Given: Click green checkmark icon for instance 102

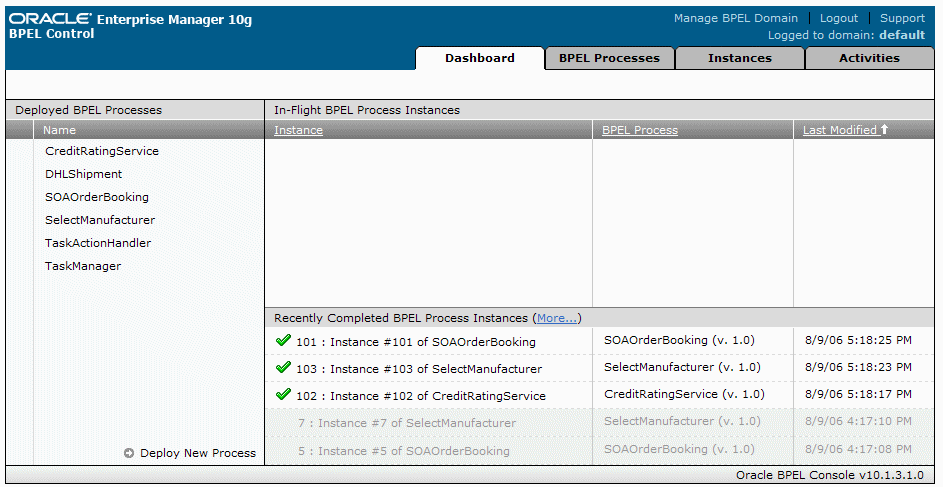Looking at the screenshot, I should pyautogui.click(x=283, y=394).
